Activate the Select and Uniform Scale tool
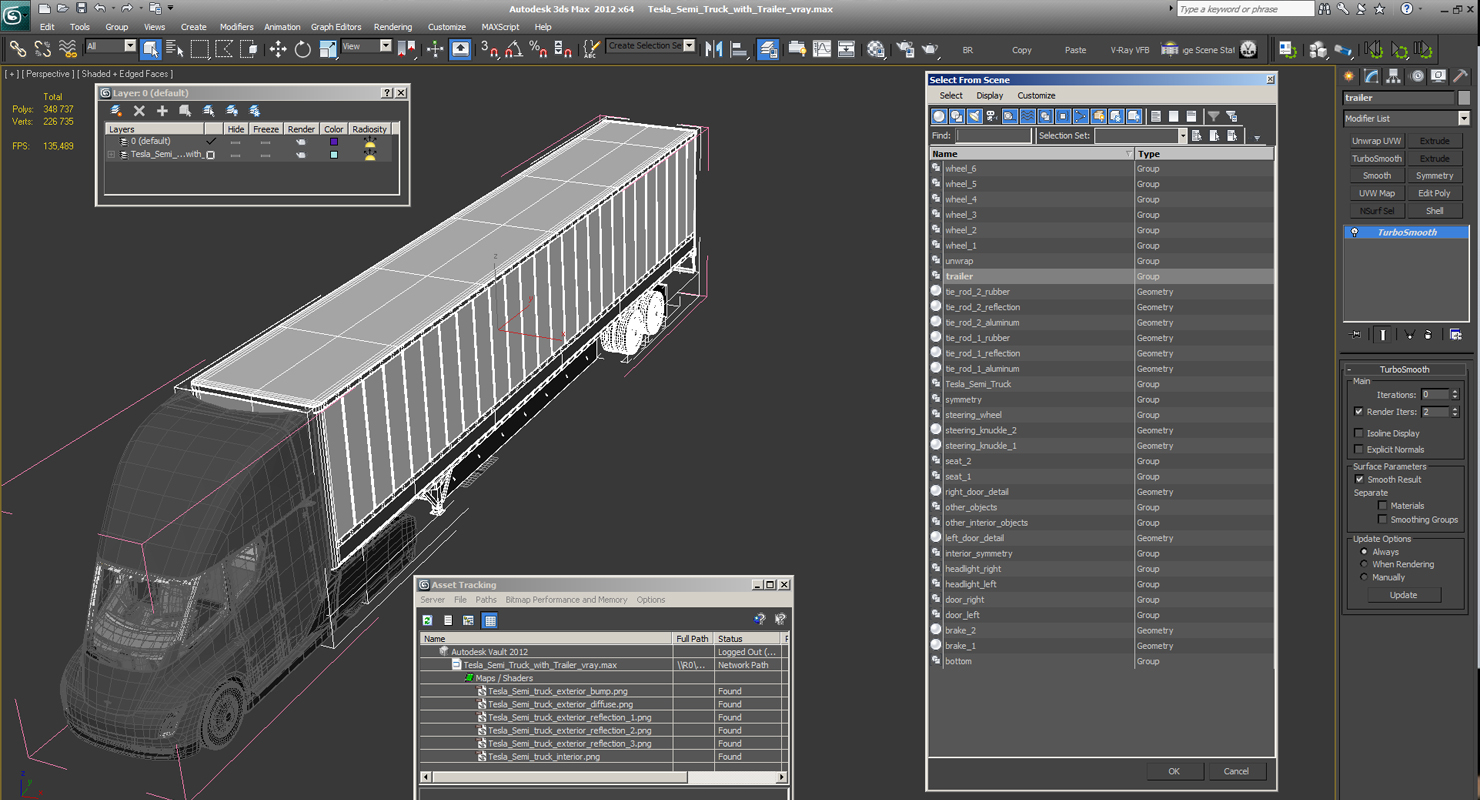The width and height of the screenshot is (1480, 800). (x=327, y=49)
